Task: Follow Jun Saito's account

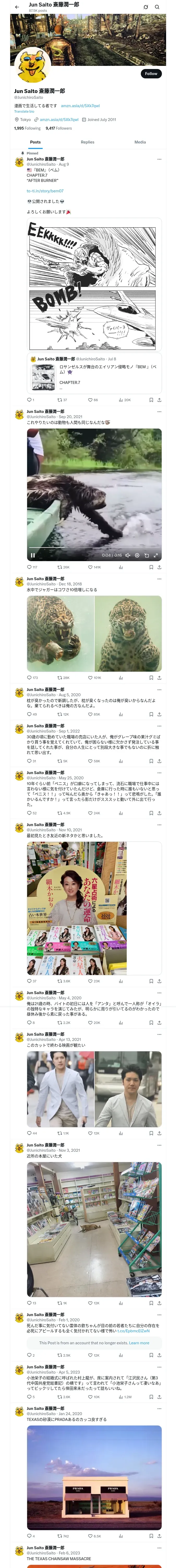Action: (x=150, y=74)
